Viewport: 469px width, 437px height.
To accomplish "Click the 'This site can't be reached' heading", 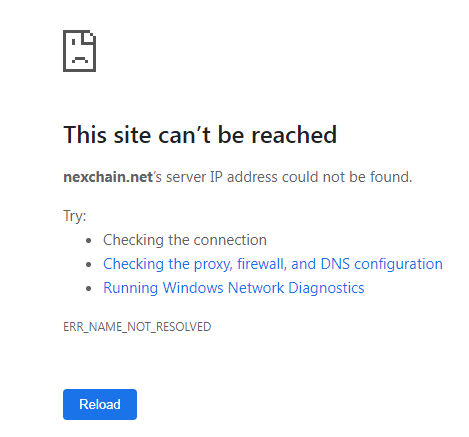I will pyautogui.click(x=200, y=135).
